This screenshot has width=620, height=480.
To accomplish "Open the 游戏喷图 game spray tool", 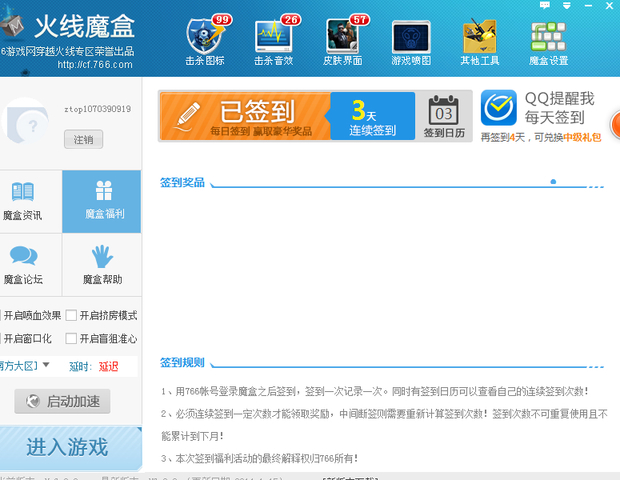I will 411,43.
